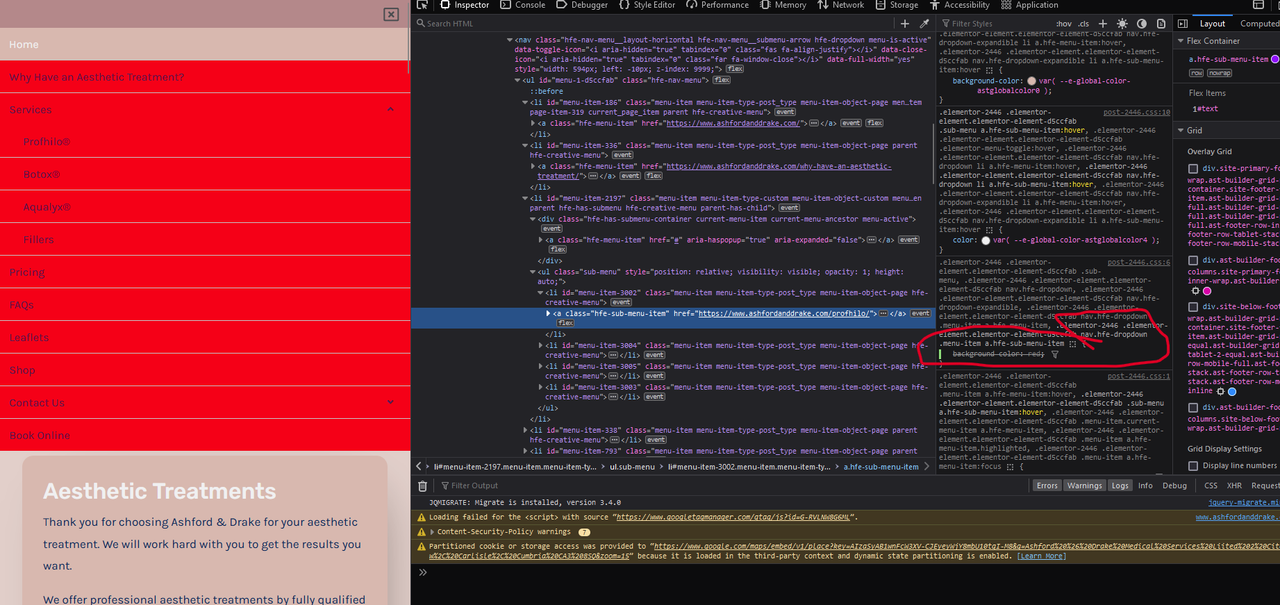
Task: Toggle the Errors console filter
Action: pyautogui.click(x=1047, y=485)
